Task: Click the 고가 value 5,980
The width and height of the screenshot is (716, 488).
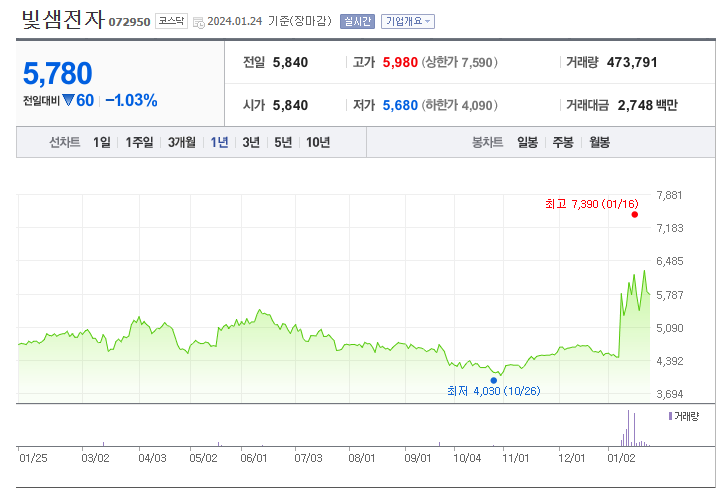Action: pyautogui.click(x=400, y=62)
